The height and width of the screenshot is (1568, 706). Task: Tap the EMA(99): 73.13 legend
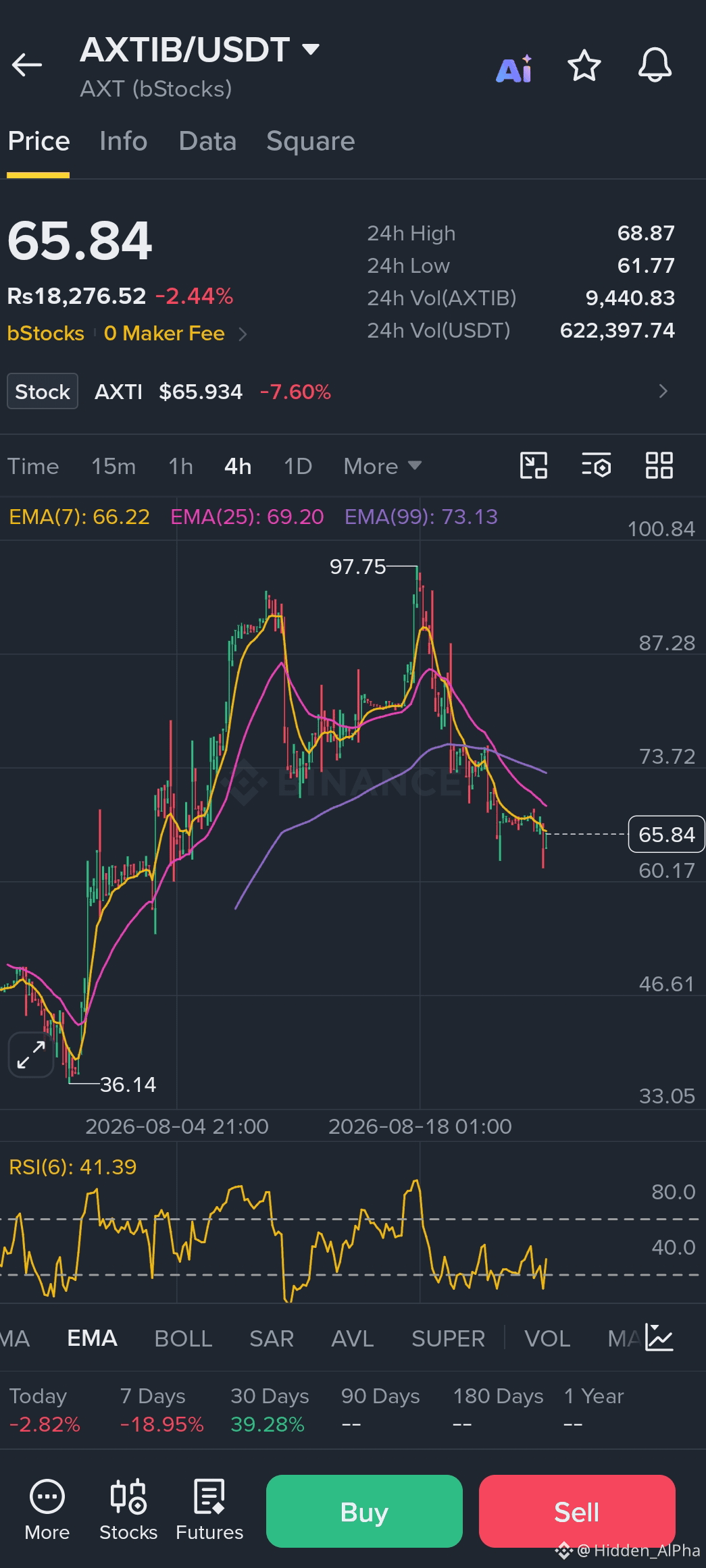pos(421,517)
